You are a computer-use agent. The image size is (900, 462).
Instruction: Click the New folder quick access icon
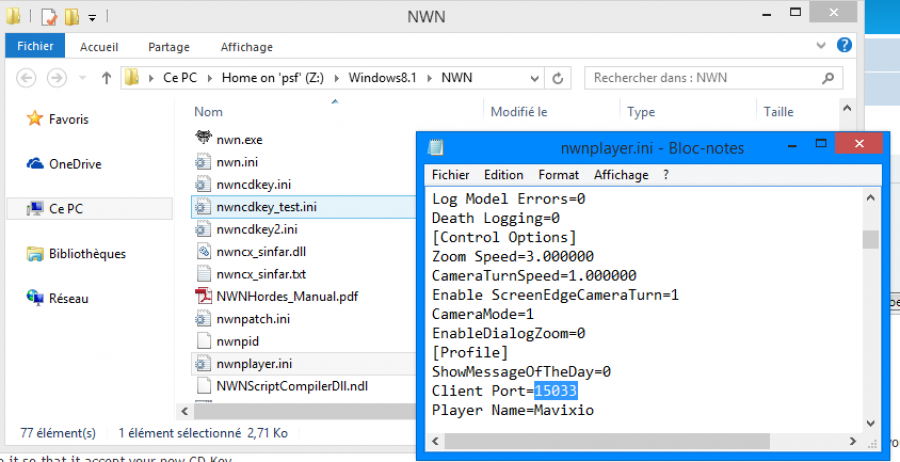[x=72, y=17]
